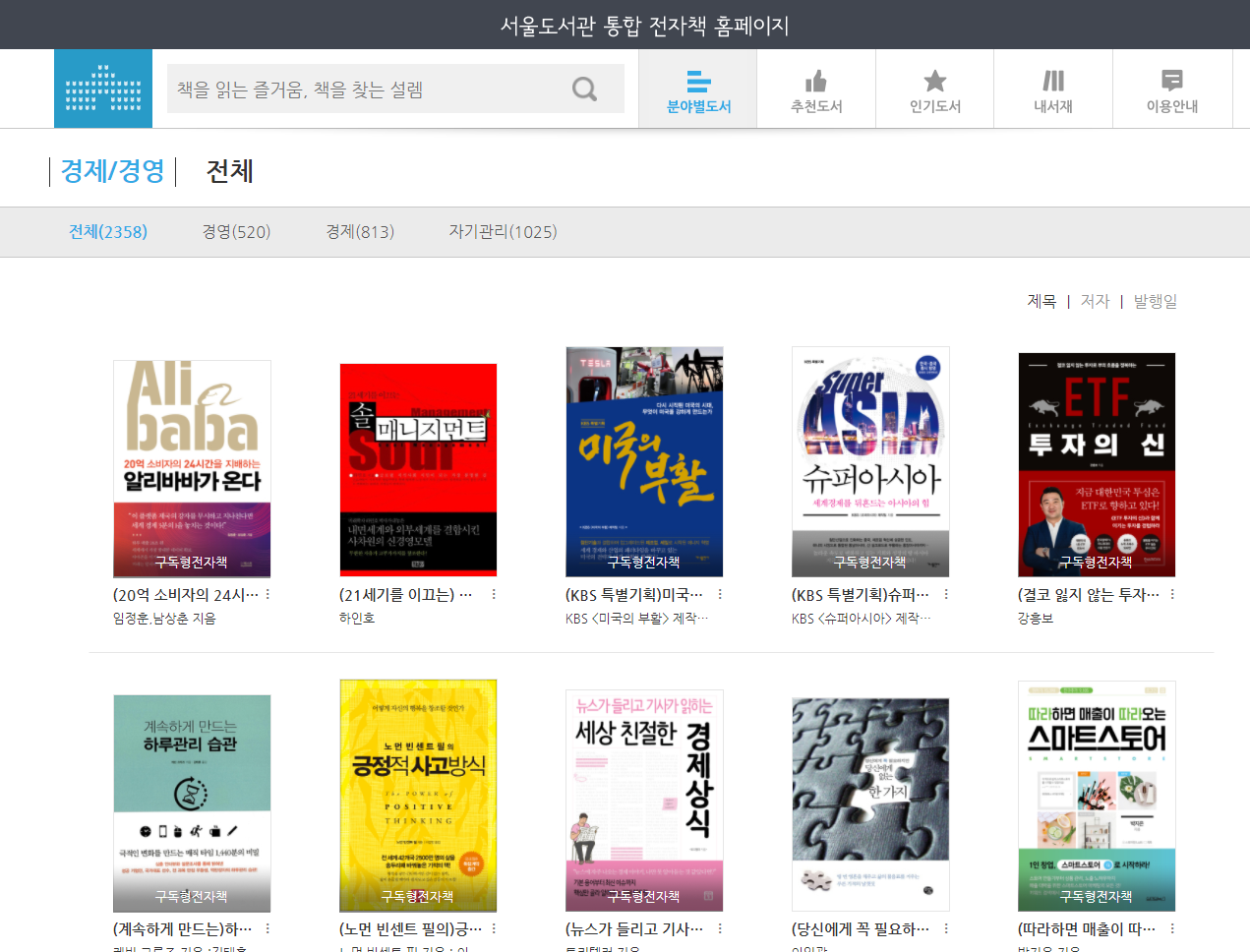Select the 경제(813) tab
This screenshot has height=952, width=1250.
click(360, 232)
